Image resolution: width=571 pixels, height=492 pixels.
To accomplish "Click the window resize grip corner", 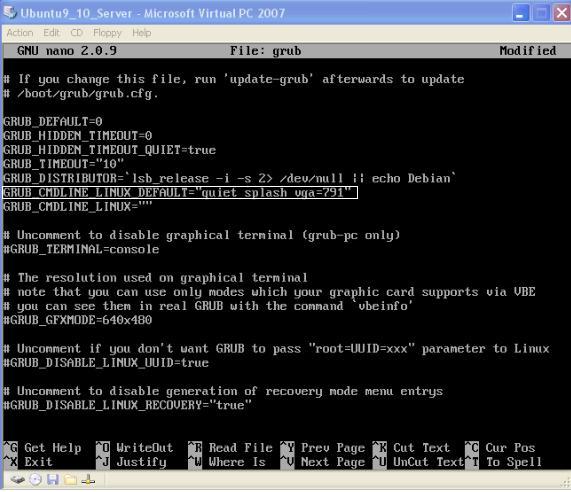I will pos(566,483).
